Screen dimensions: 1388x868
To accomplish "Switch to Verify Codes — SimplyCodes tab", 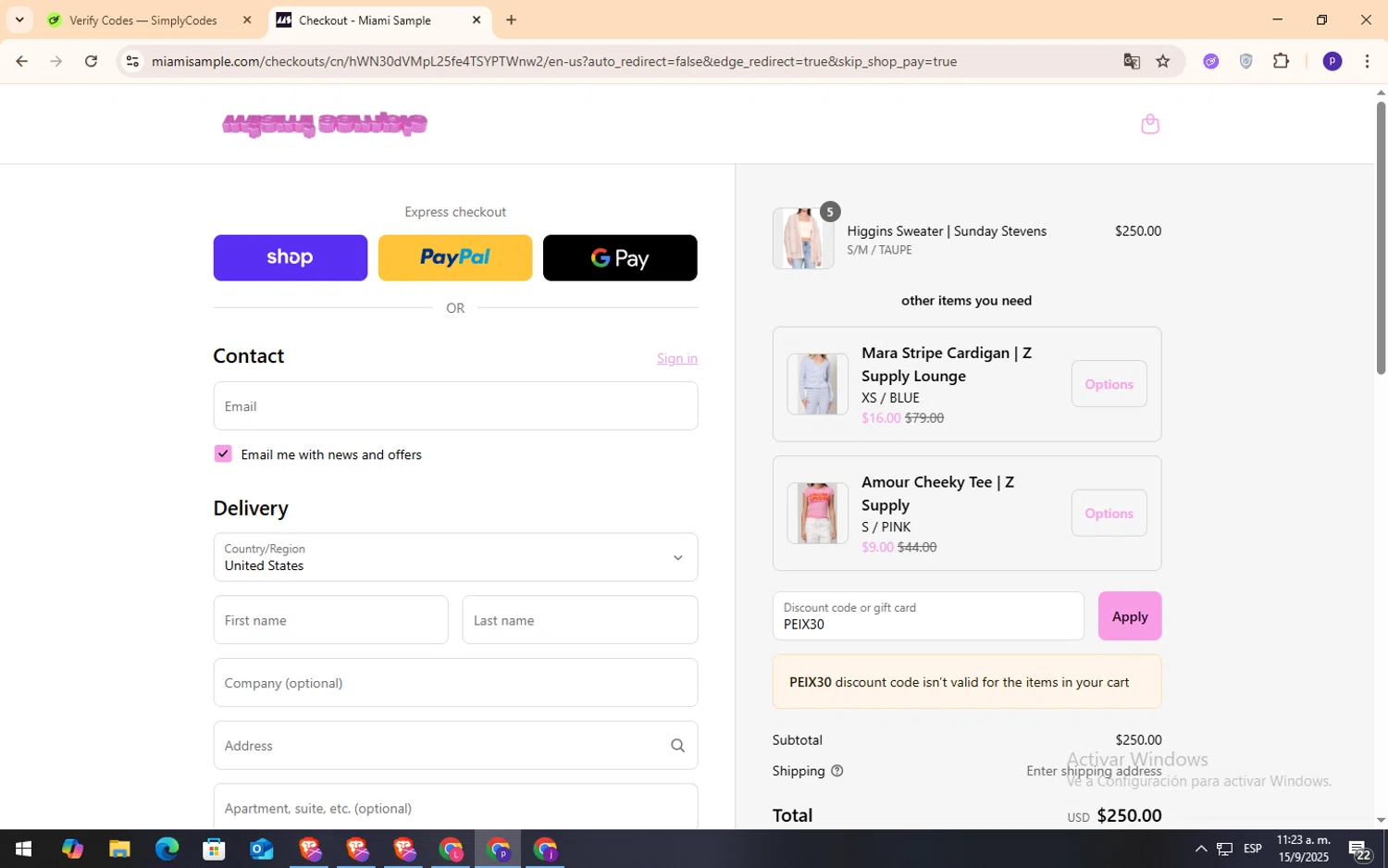I will [x=144, y=19].
